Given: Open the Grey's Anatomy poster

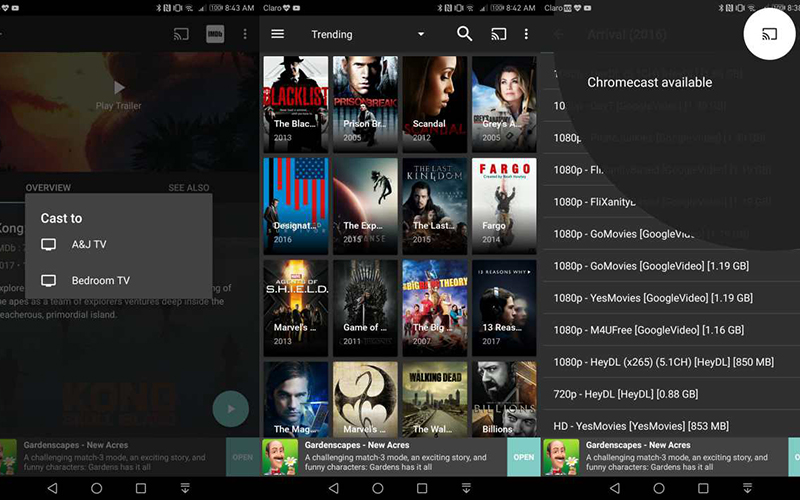Looking at the screenshot, I should 504,104.
